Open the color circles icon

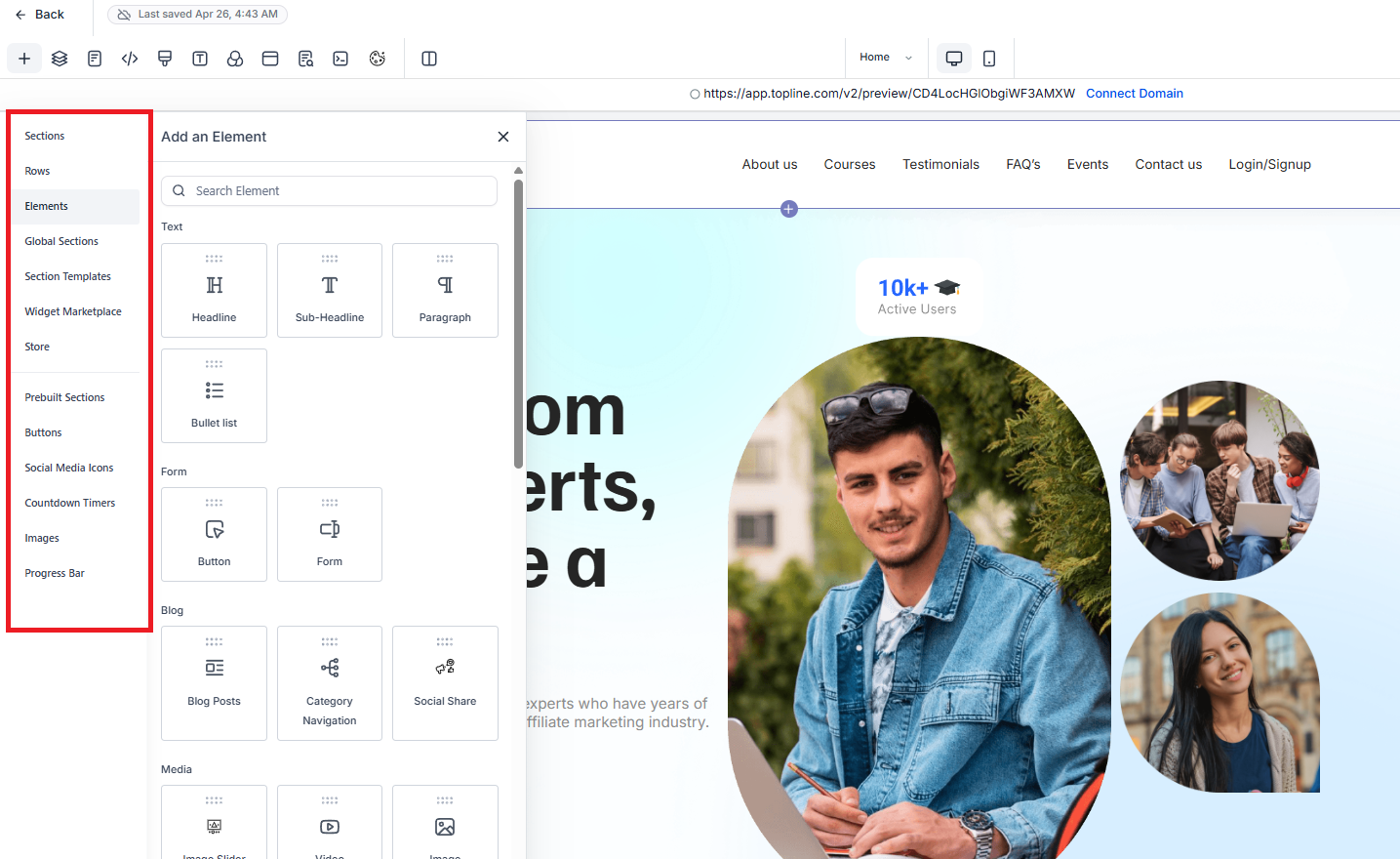pyautogui.click(x=235, y=59)
